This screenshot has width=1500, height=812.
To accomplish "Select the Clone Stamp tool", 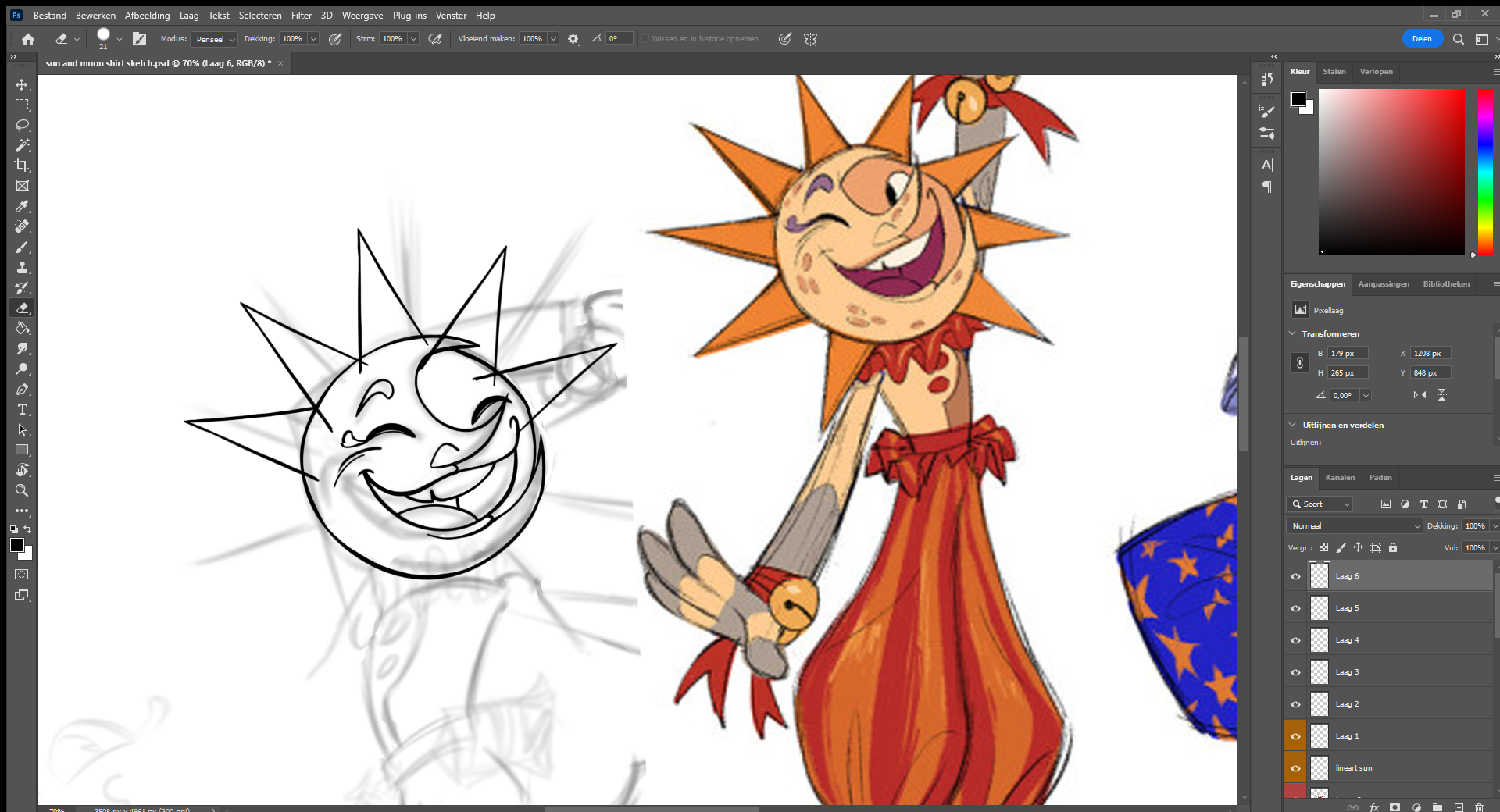I will [x=22, y=267].
